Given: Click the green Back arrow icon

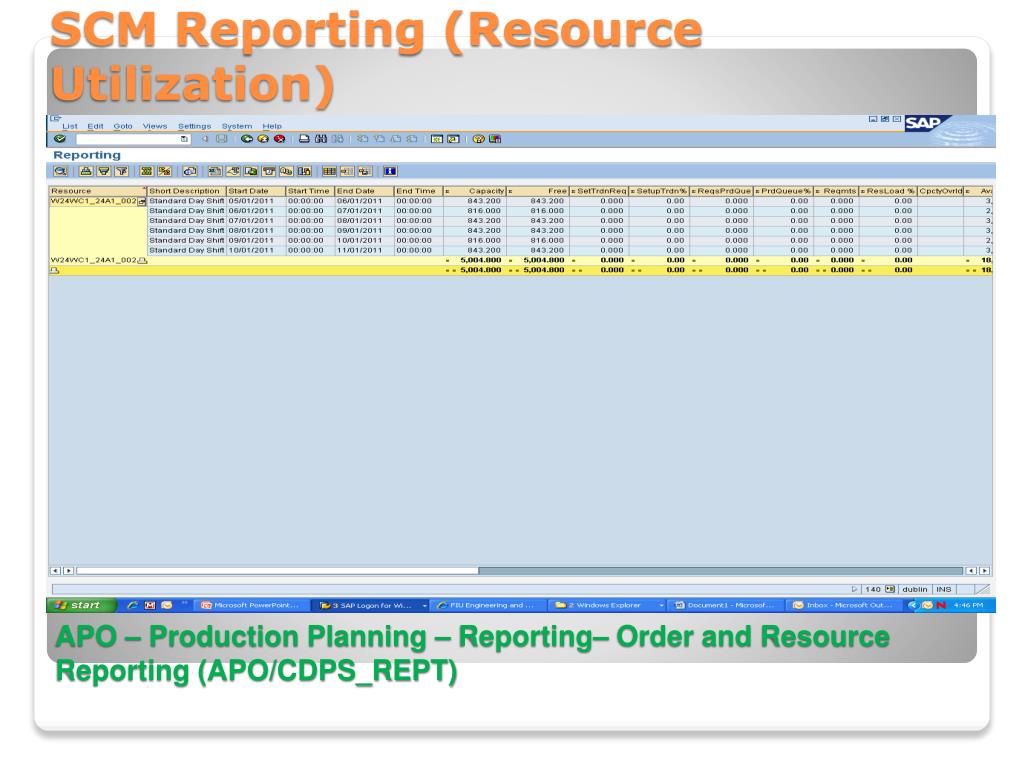Looking at the screenshot, I should tap(246, 139).
